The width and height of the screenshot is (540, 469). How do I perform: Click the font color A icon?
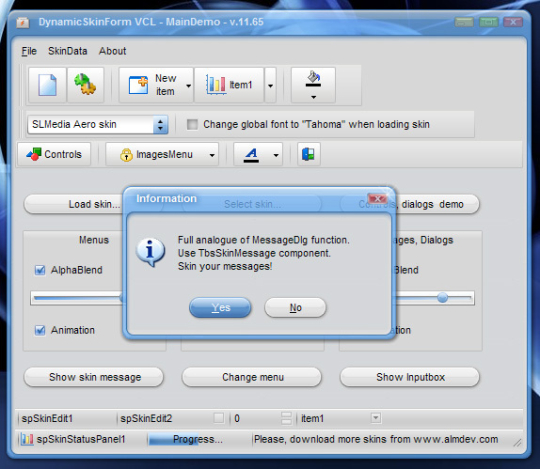(x=251, y=155)
